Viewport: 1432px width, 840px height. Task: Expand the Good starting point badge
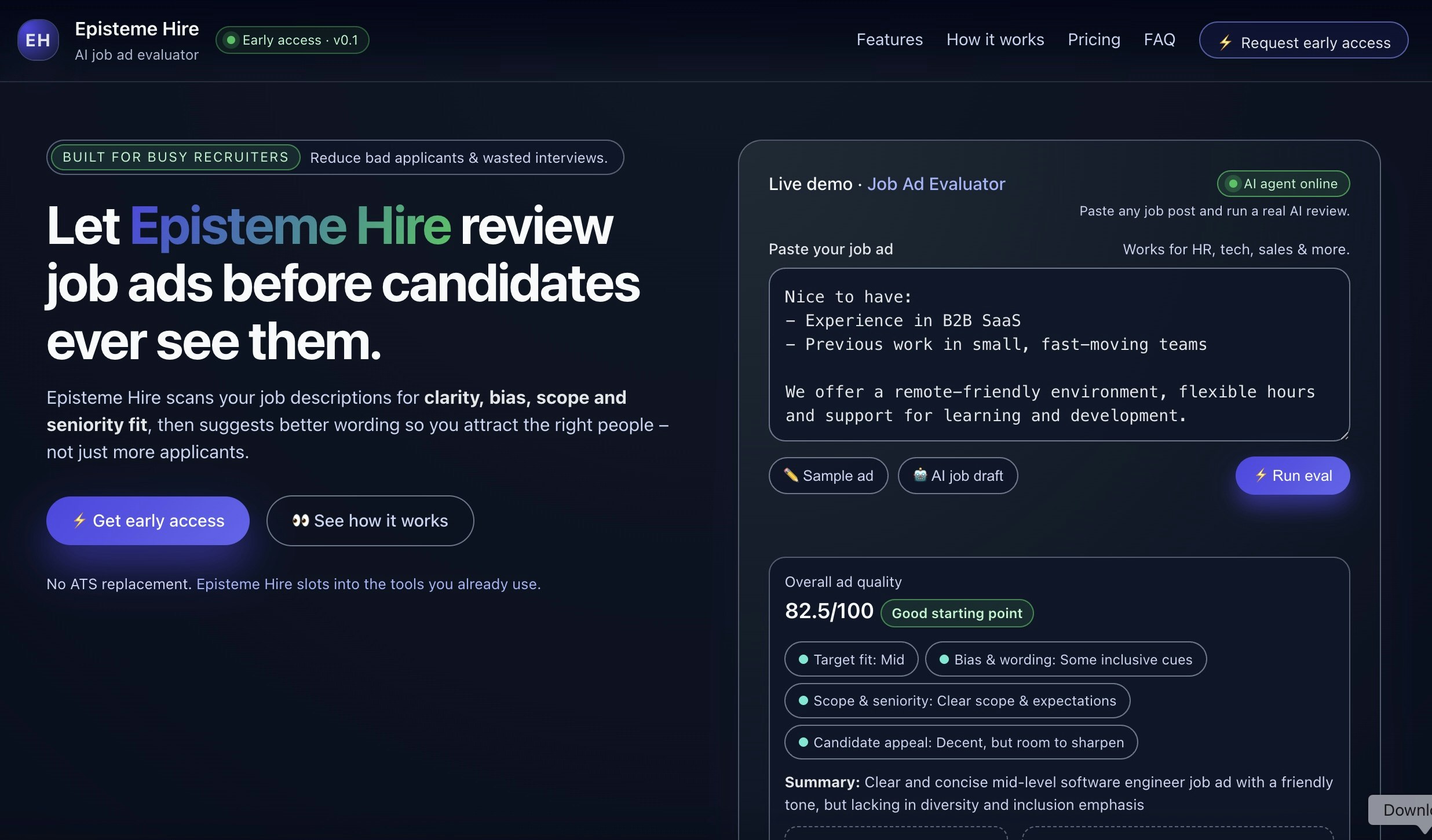956,613
